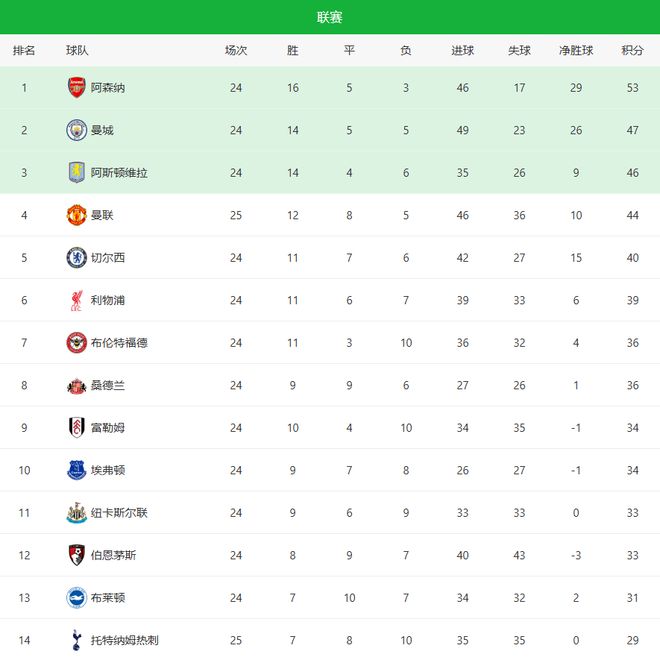Click the Newcastle United crest icon
Screen dimensions: 660x660
click(77, 513)
